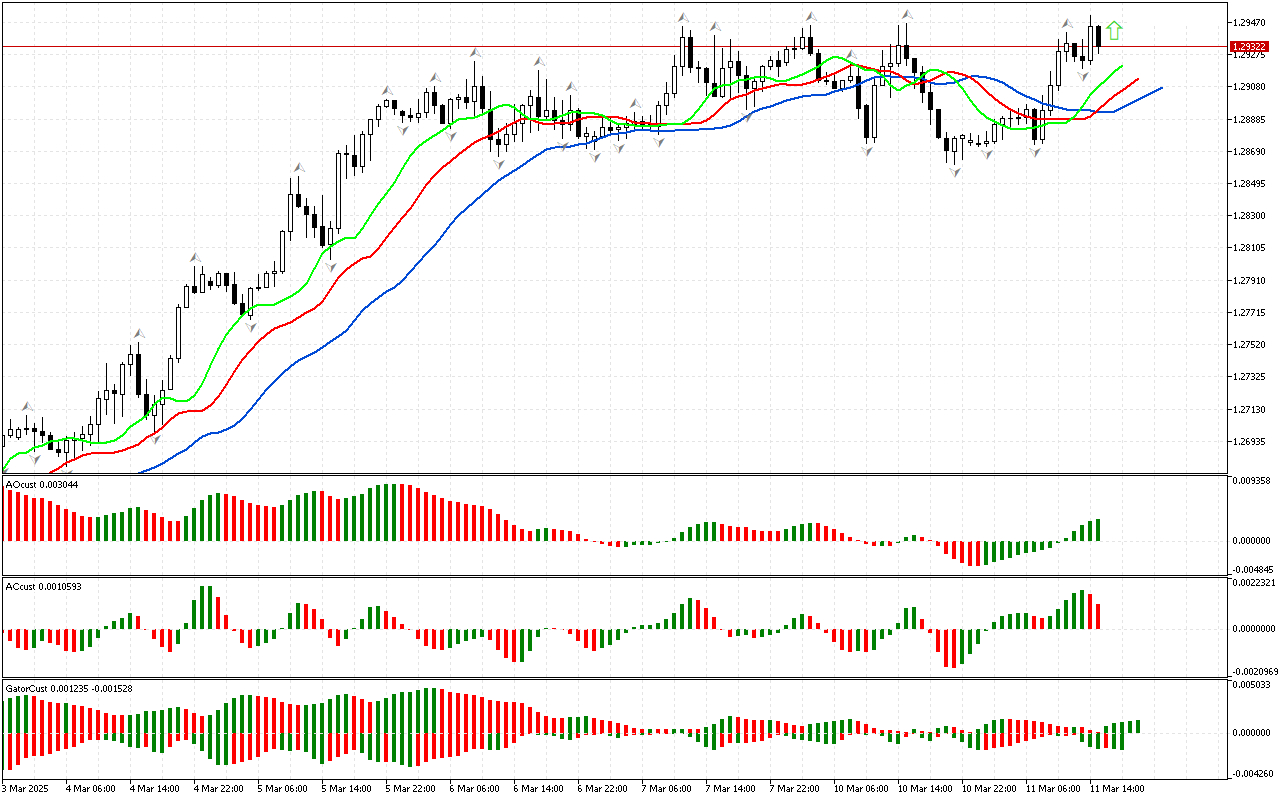Click the 5 Mar 06:00 time label
1280x800 pixels.
point(284,788)
